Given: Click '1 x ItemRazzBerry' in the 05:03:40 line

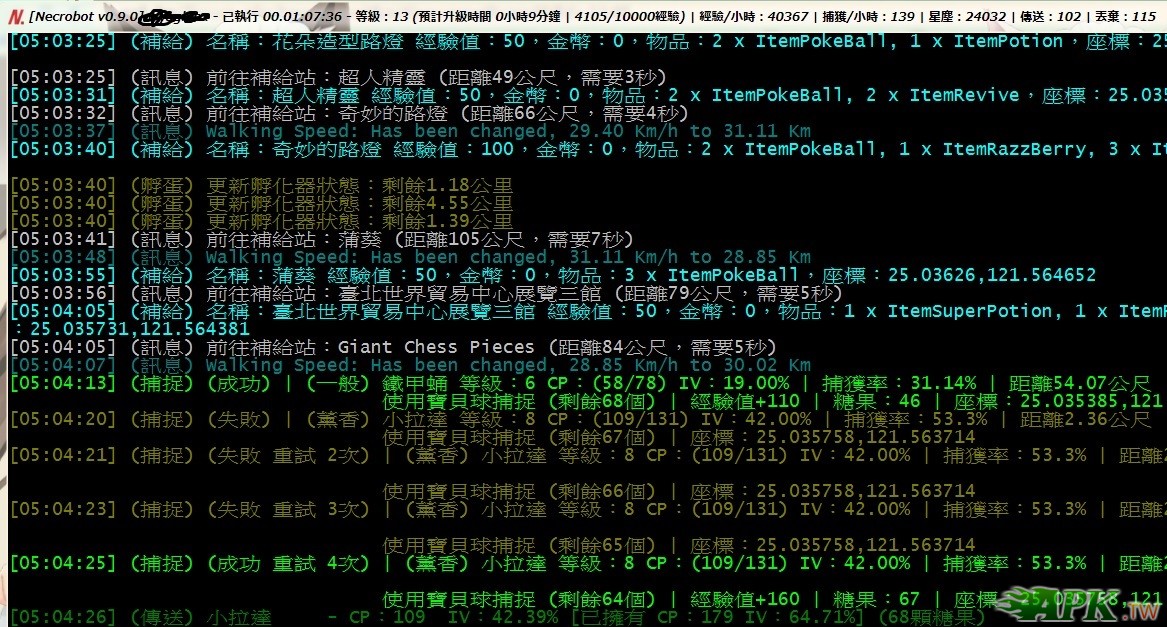Looking at the screenshot, I should coord(991,149).
